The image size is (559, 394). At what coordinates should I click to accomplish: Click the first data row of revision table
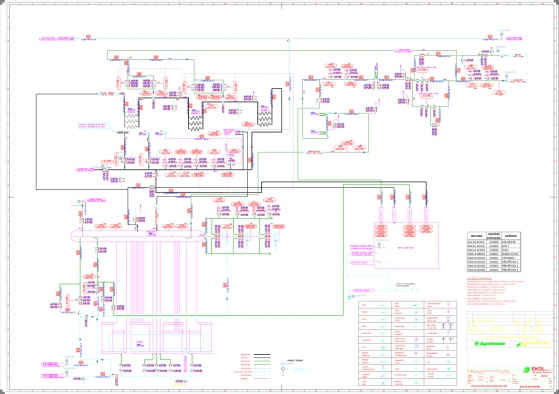pos(494,242)
